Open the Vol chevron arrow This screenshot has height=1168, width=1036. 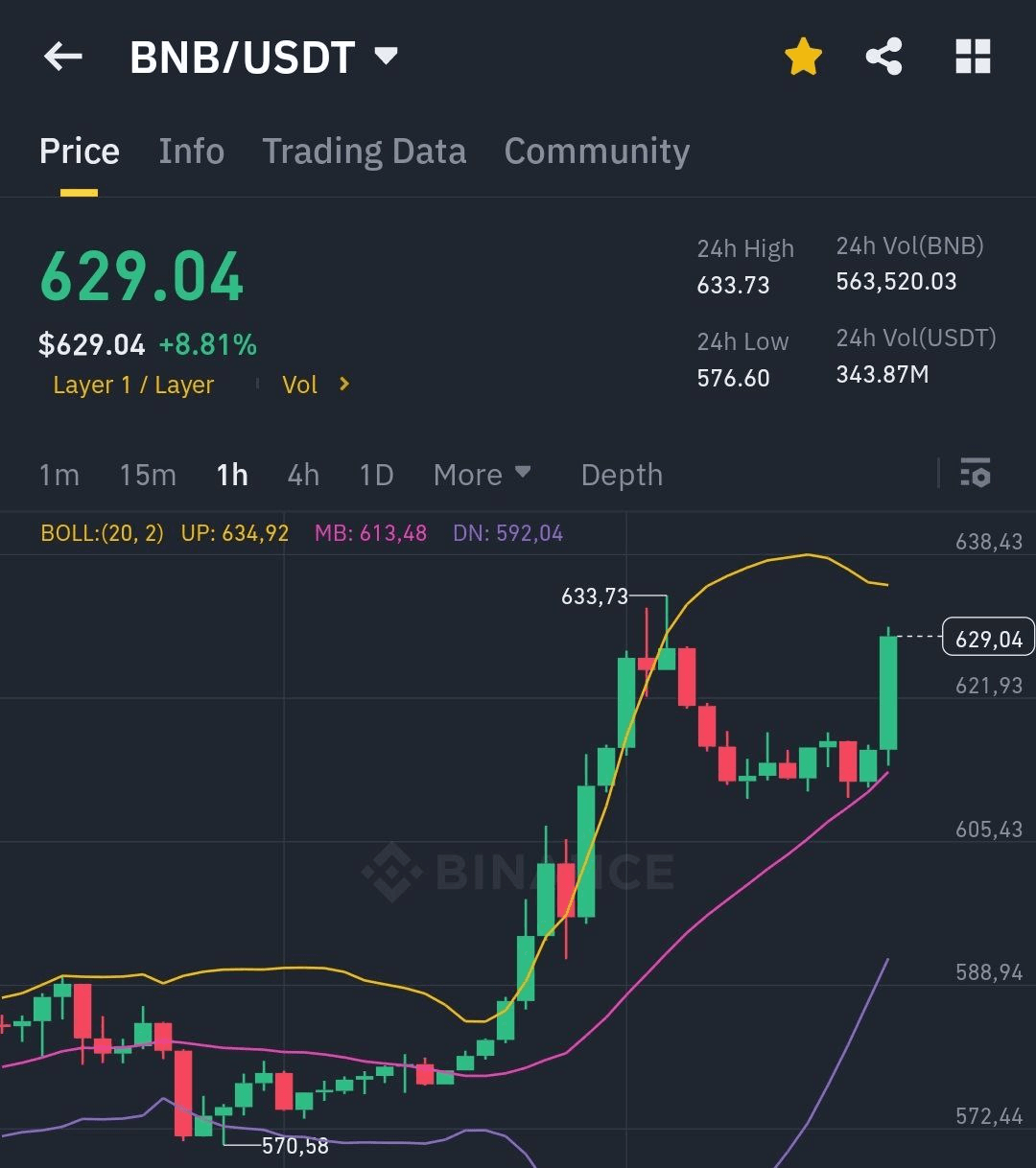tap(344, 385)
